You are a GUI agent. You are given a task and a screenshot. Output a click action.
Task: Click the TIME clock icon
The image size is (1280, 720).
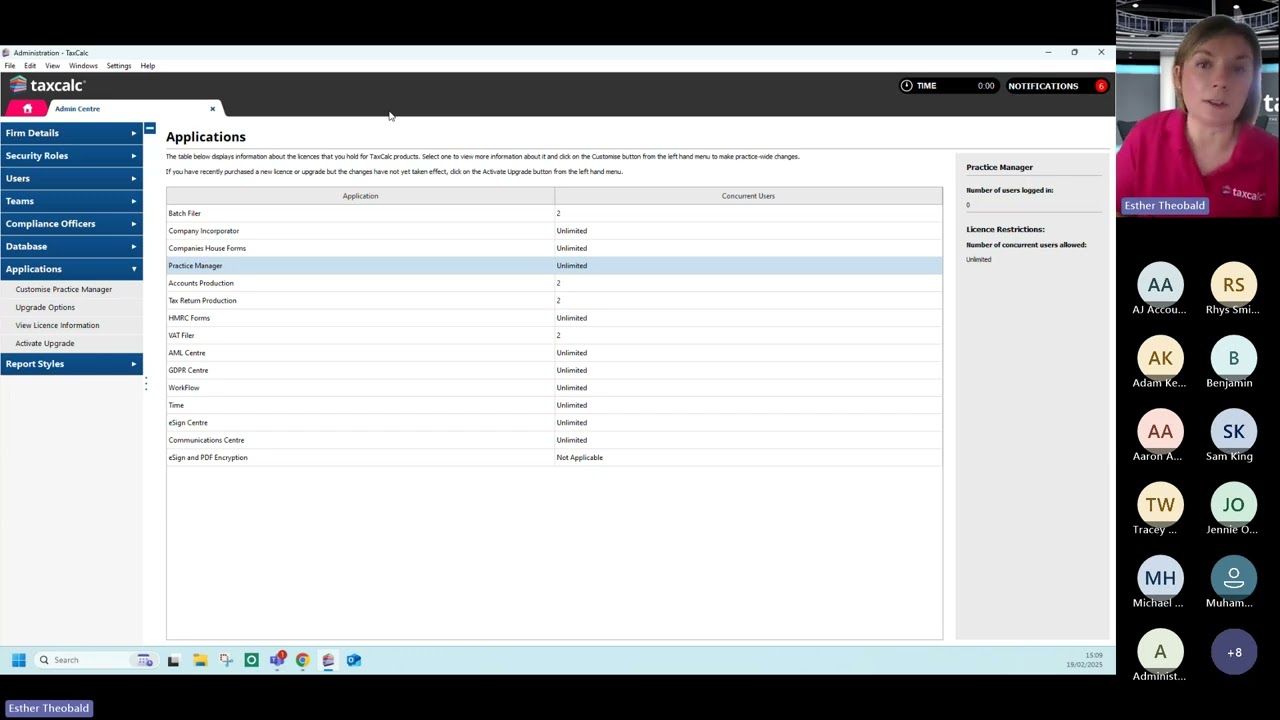pyautogui.click(x=906, y=86)
